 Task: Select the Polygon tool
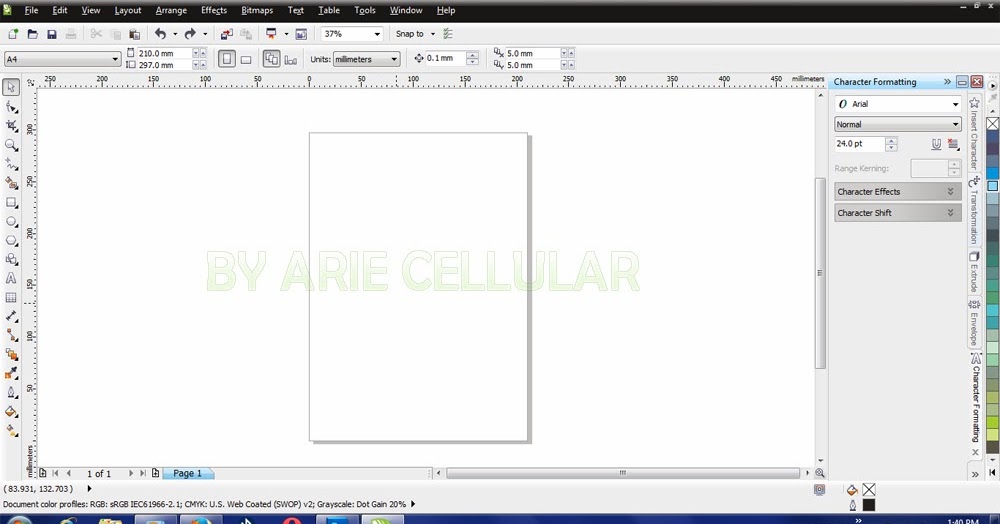[x=11, y=240]
